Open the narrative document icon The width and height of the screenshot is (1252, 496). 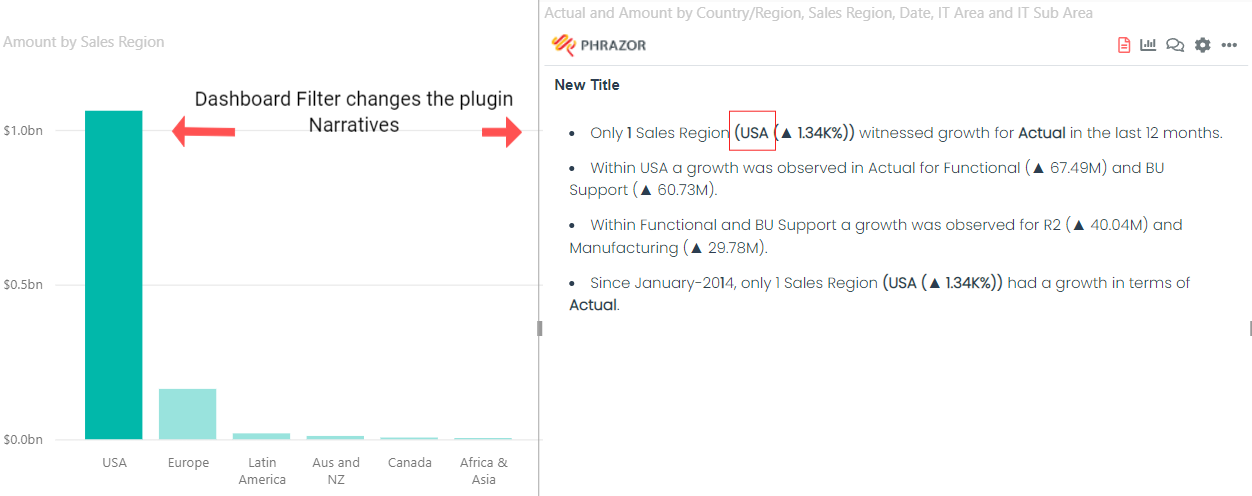[x=1124, y=45]
